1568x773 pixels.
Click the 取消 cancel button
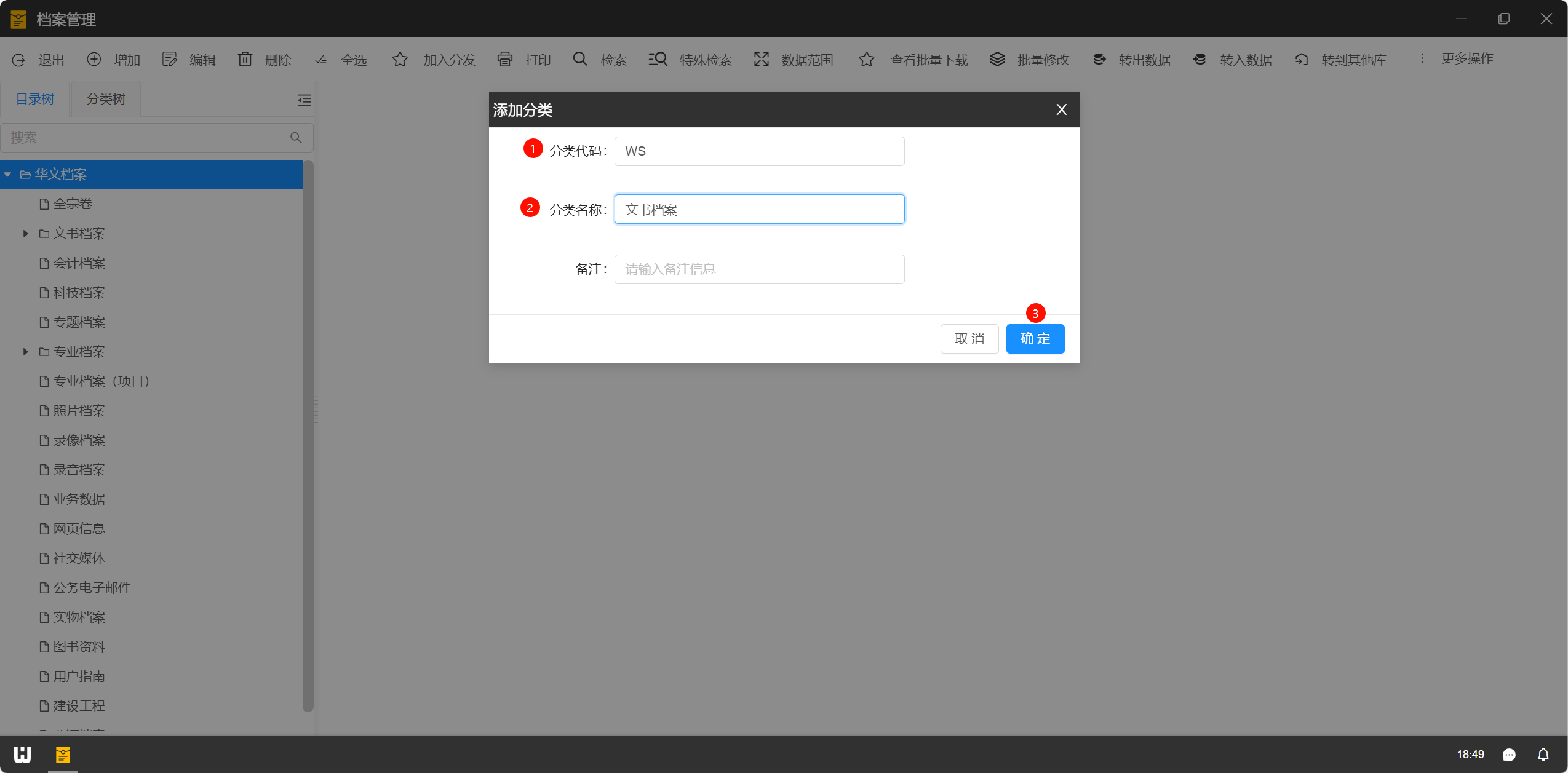(x=969, y=339)
